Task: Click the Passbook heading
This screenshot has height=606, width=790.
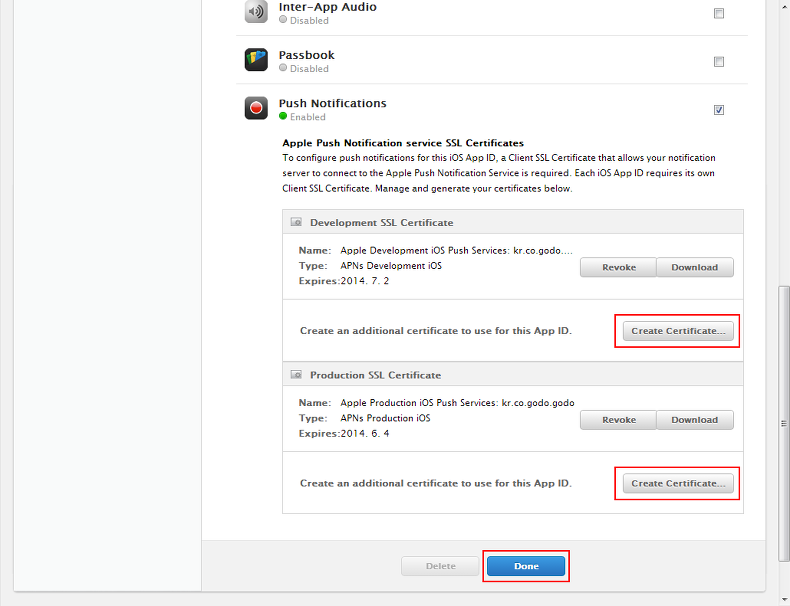Action: click(x=306, y=55)
